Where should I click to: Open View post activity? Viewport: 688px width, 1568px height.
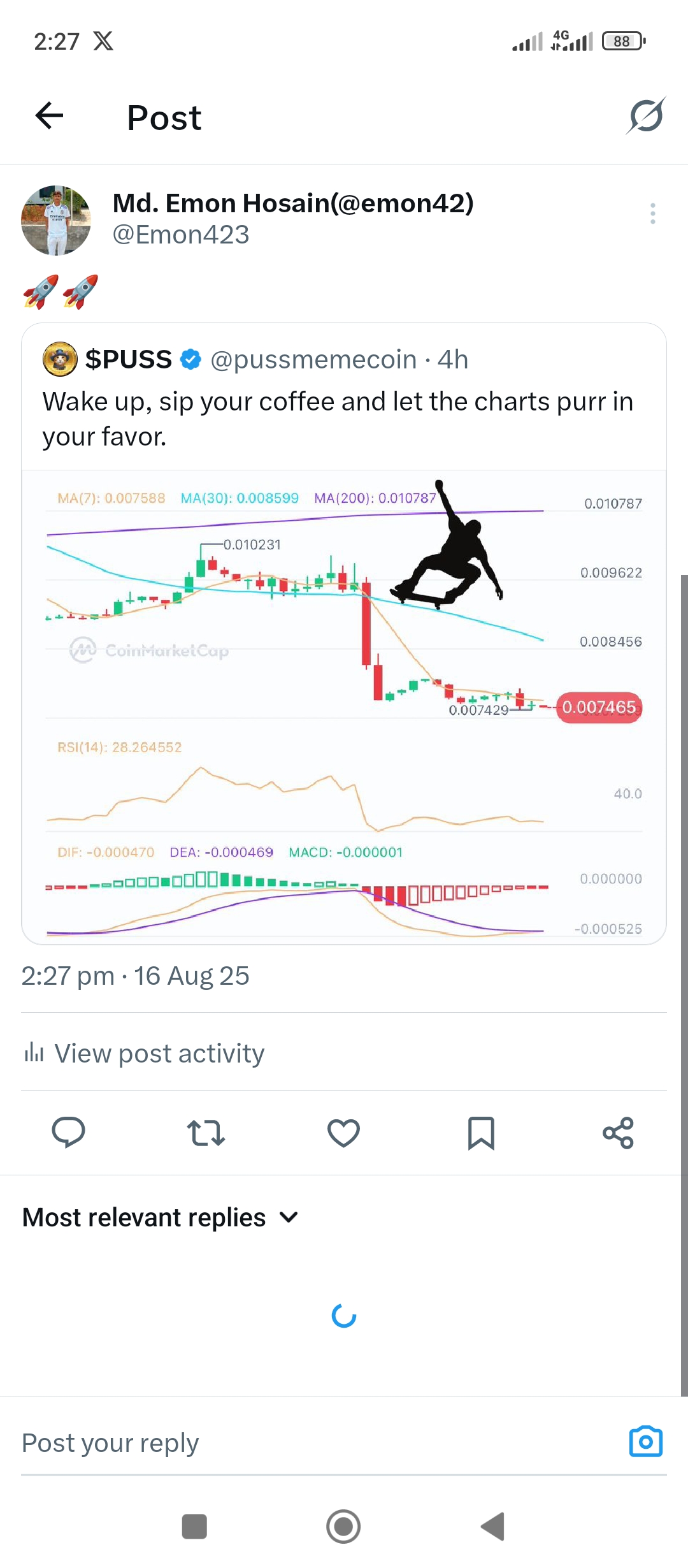click(144, 1053)
